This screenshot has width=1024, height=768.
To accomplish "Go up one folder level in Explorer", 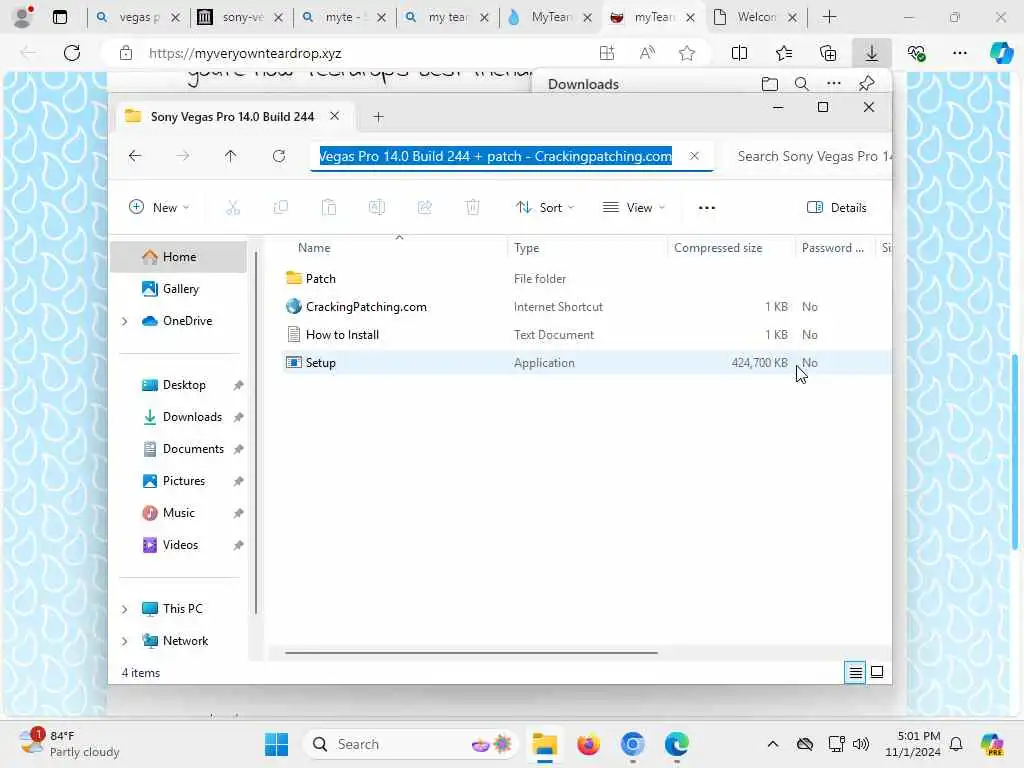I will pyautogui.click(x=231, y=156).
